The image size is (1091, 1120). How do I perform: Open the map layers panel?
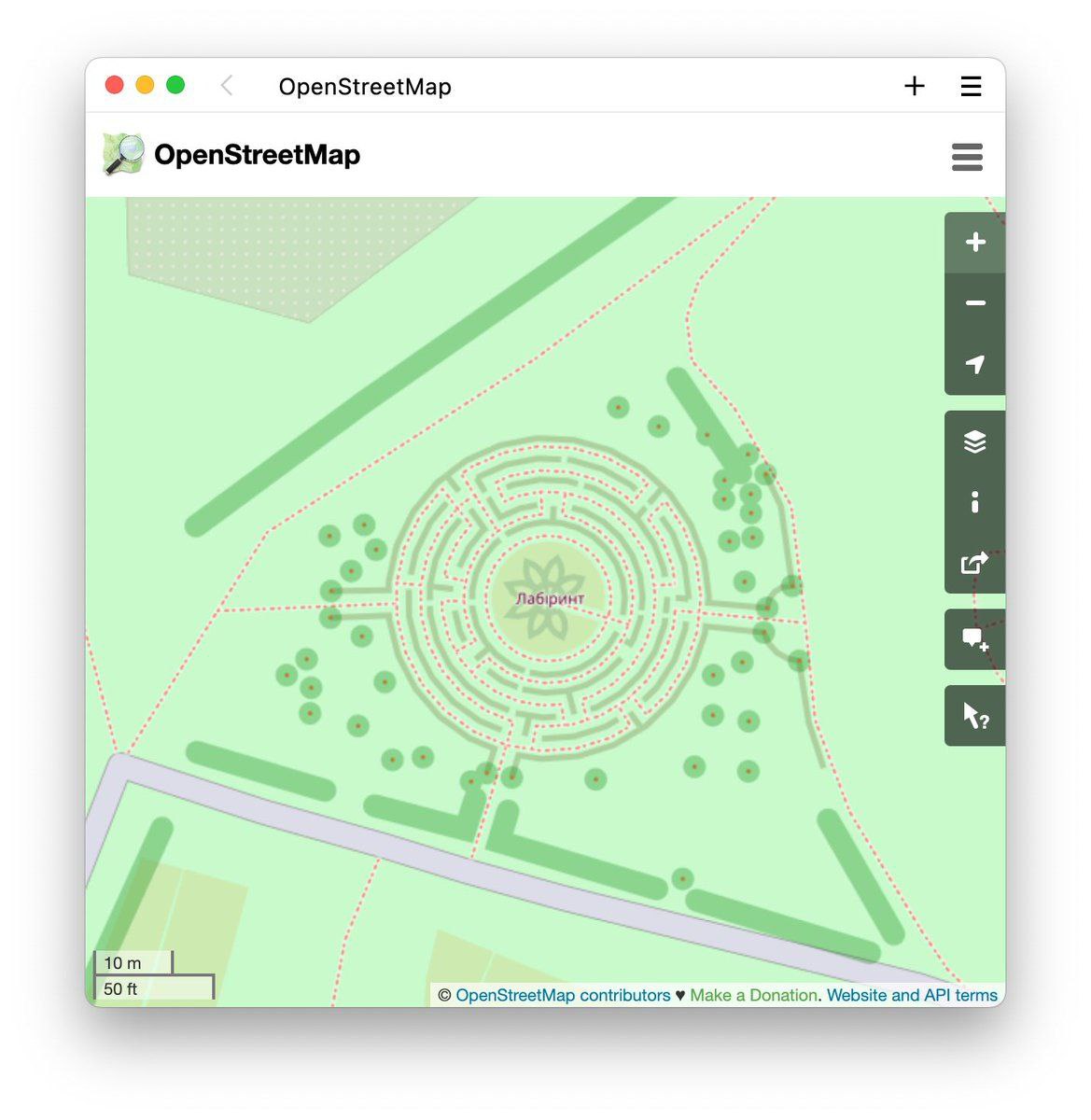[x=975, y=441]
